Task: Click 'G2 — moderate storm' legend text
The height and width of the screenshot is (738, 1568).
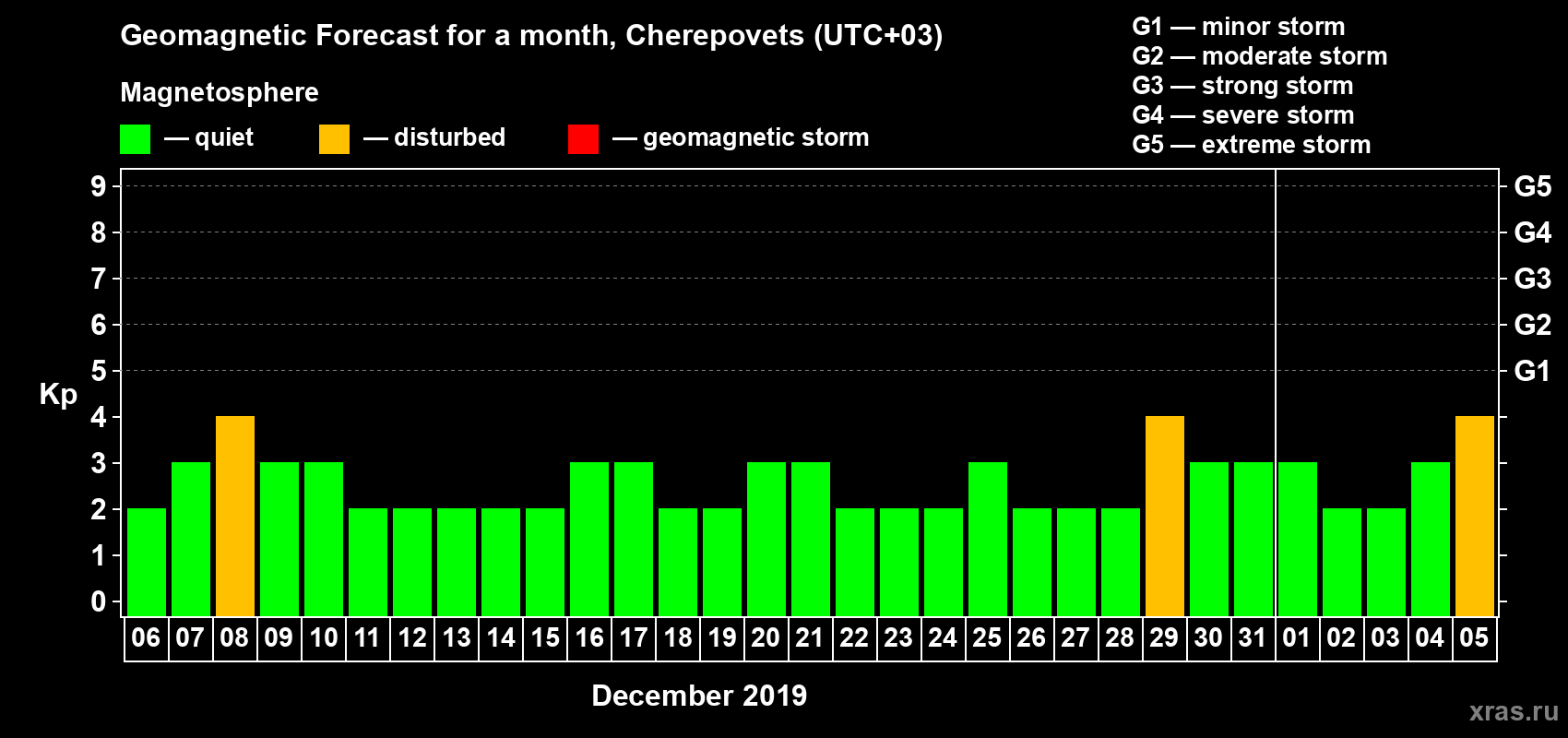Action: click(1260, 56)
